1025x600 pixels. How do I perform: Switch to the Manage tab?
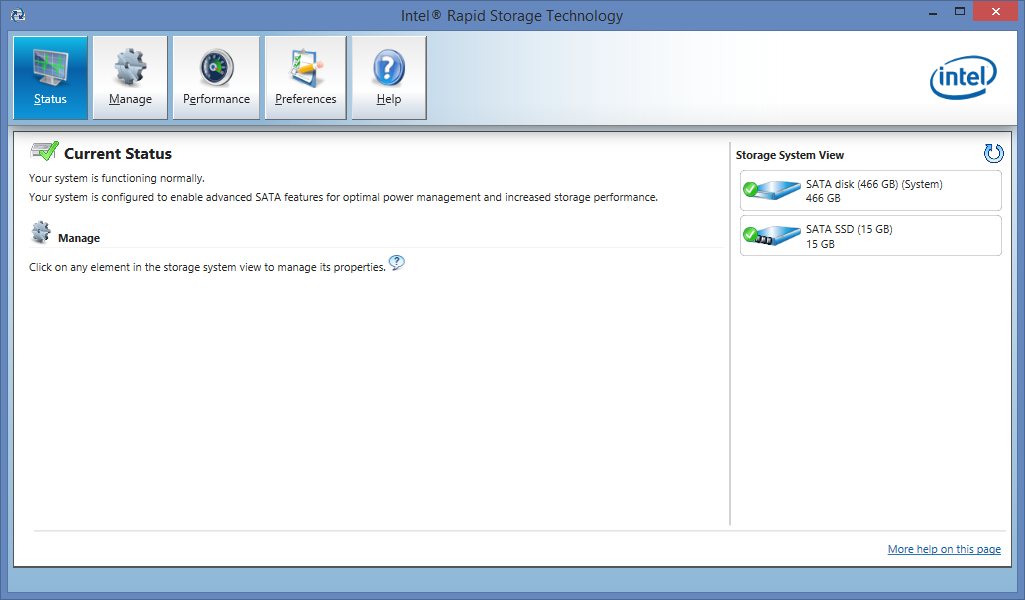[130, 78]
